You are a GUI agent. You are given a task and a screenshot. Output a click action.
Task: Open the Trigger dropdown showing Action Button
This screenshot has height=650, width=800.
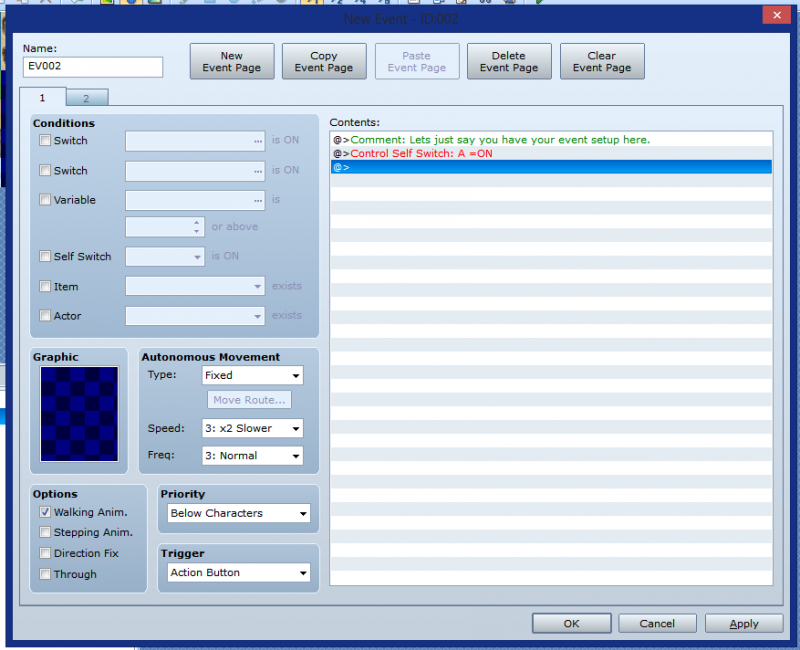click(237, 573)
